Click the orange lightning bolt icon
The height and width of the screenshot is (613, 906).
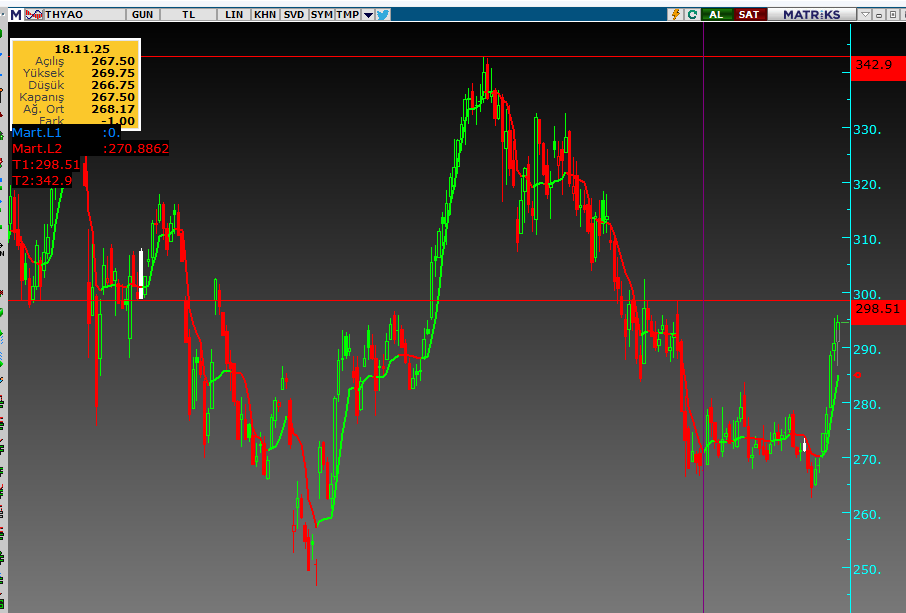pyautogui.click(x=675, y=14)
